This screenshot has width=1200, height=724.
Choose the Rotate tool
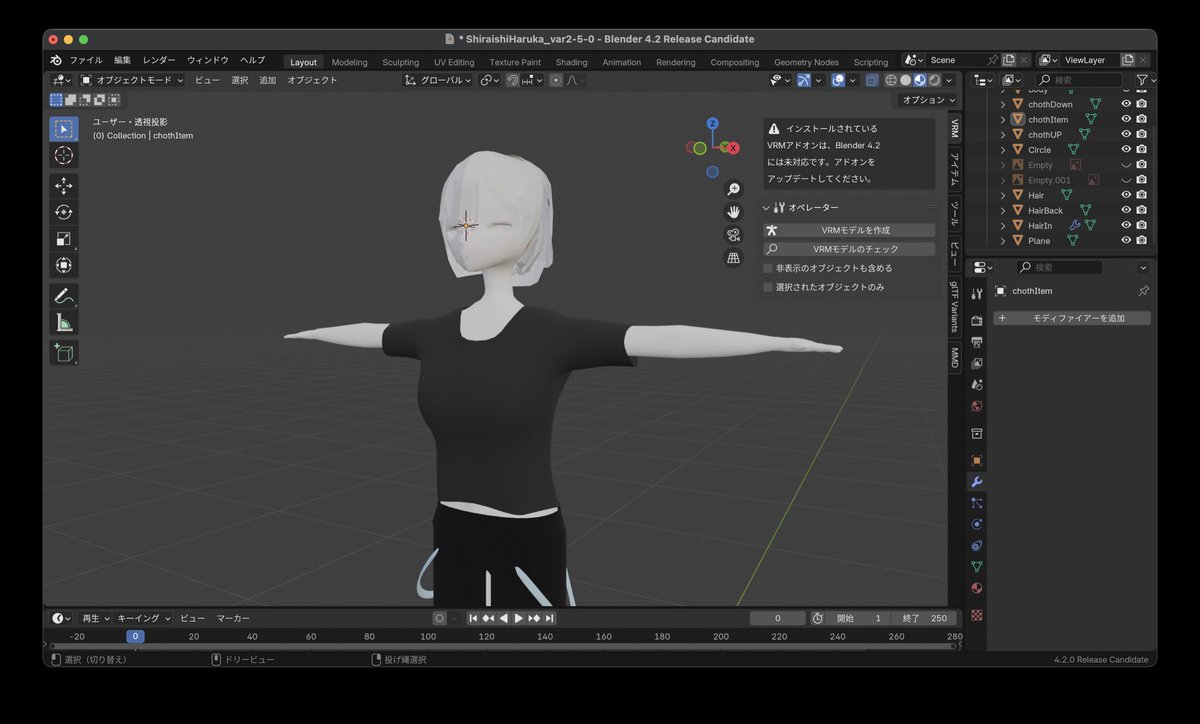64,212
